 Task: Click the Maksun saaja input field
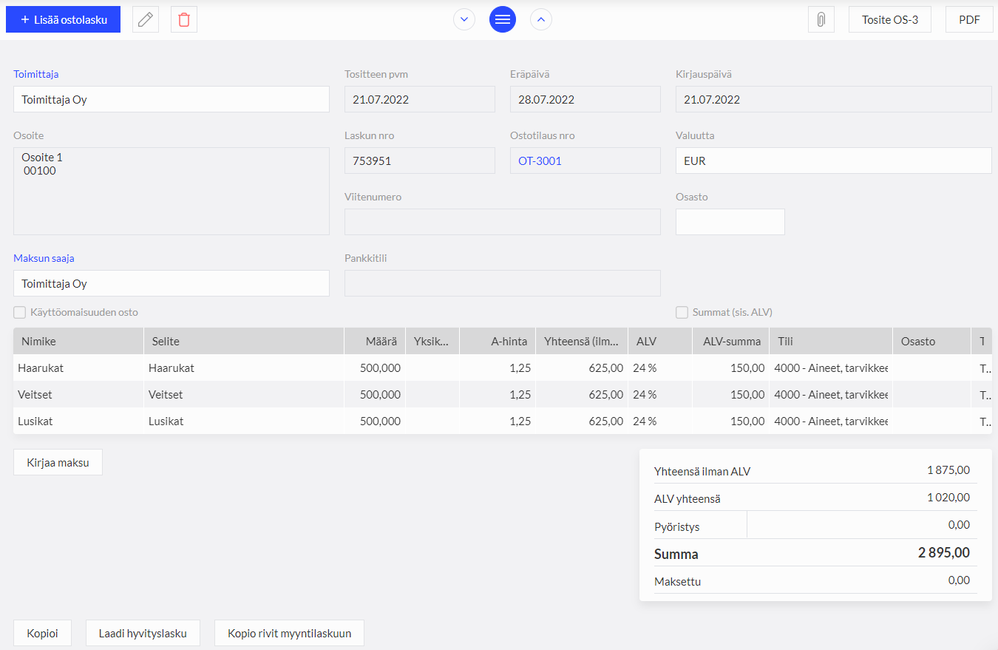click(x=171, y=283)
